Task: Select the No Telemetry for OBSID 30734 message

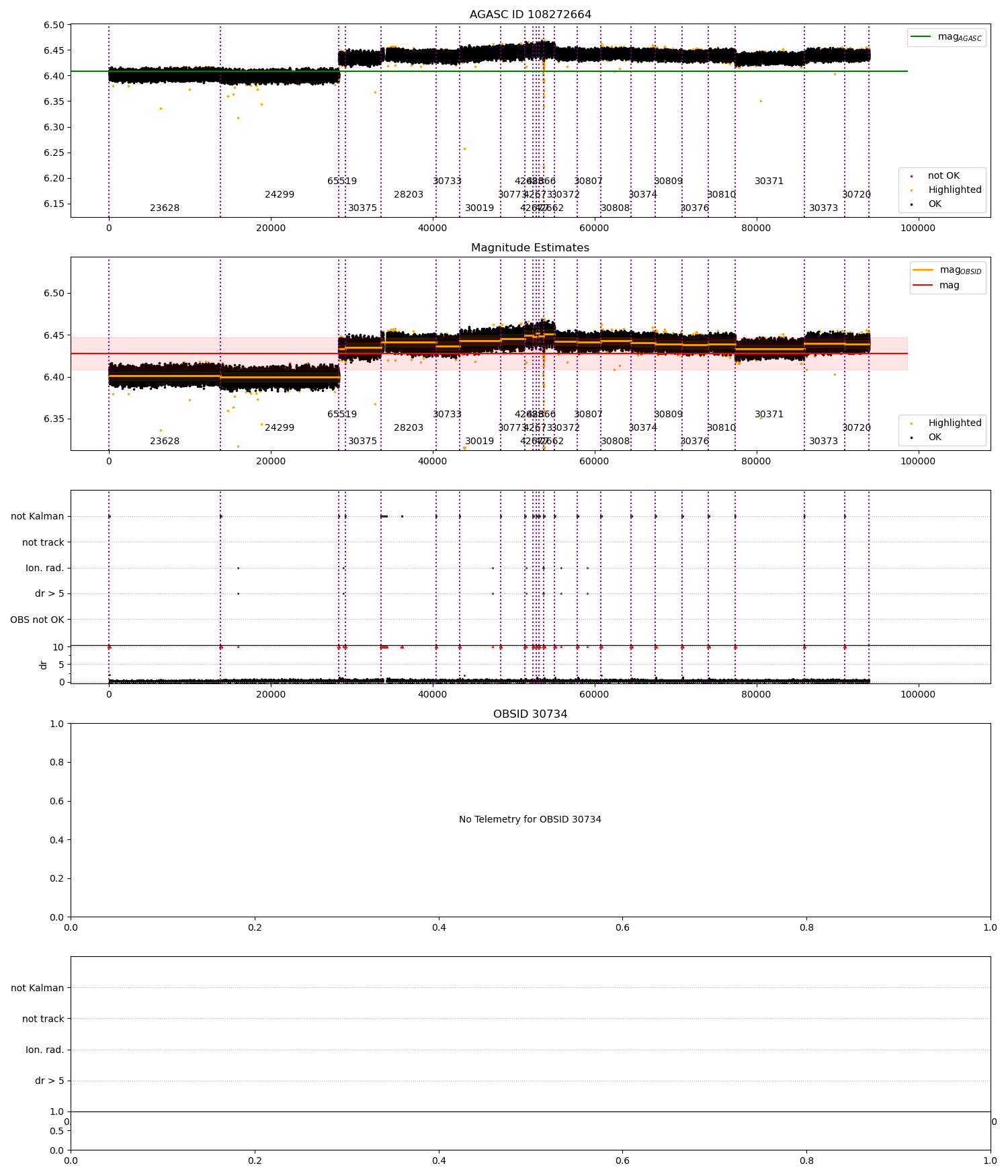Action: (530, 820)
